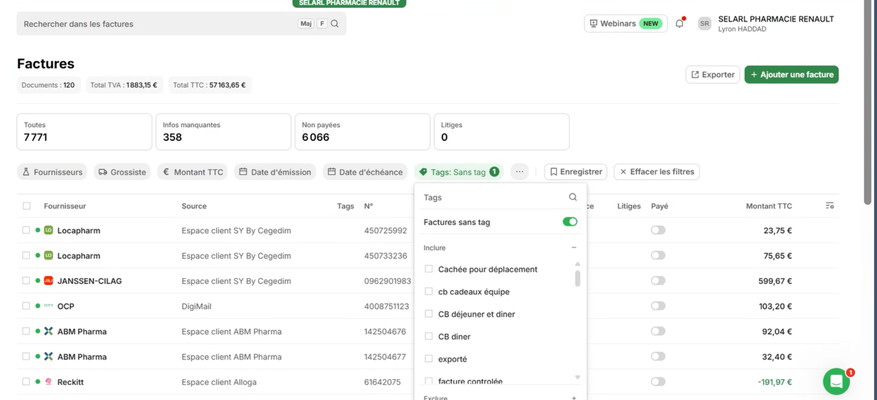Screen dimensions: 877x400
Task: Open the more filters ellipsis button
Action: click(520, 172)
